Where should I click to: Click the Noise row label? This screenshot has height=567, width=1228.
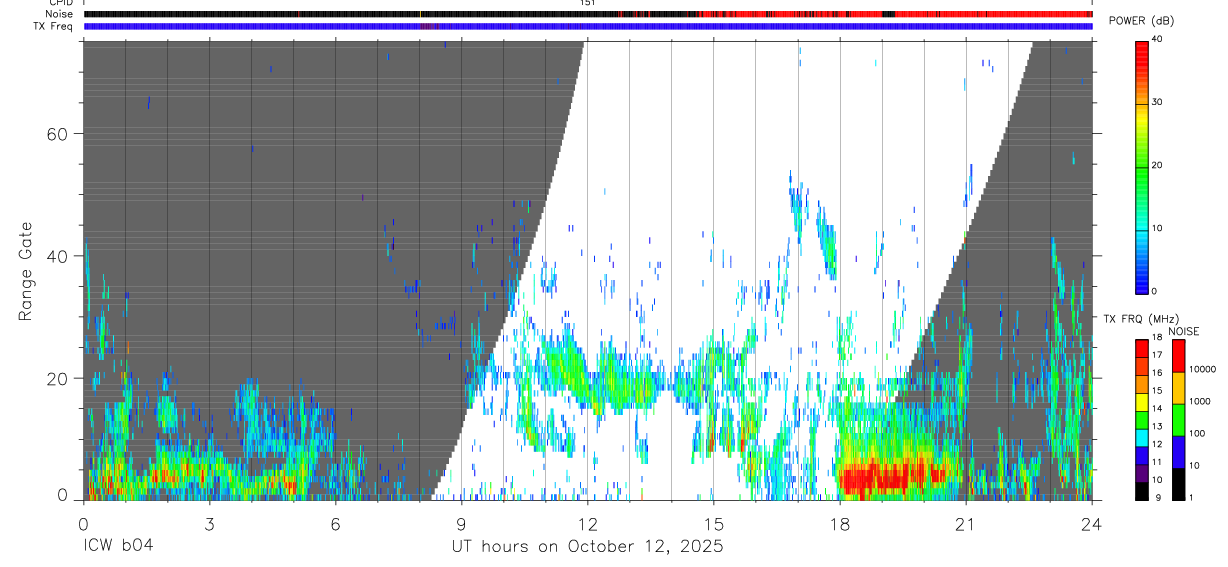60,14
